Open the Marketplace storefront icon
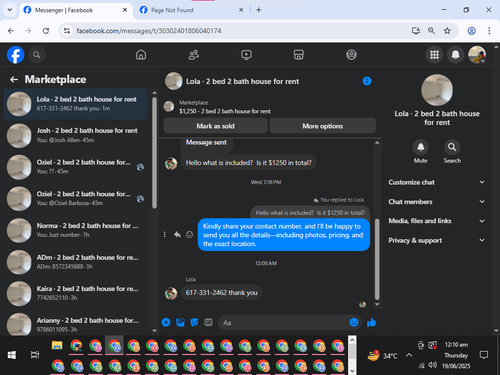This screenshot has height=375, width=500. pyautogui.click(x=299, y=55)
